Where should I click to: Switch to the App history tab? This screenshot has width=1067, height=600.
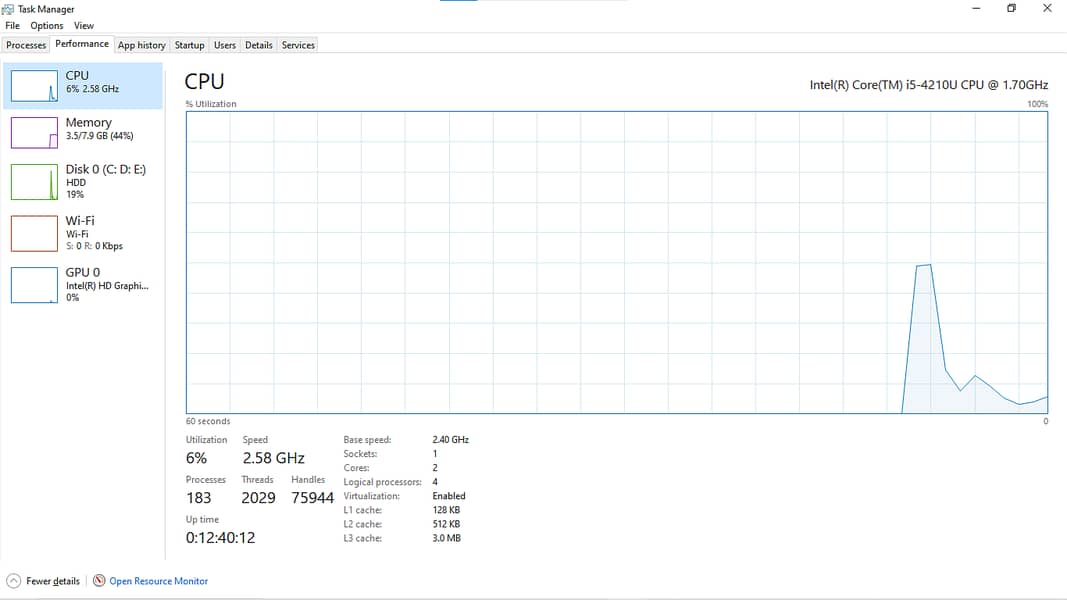(141, 45)
